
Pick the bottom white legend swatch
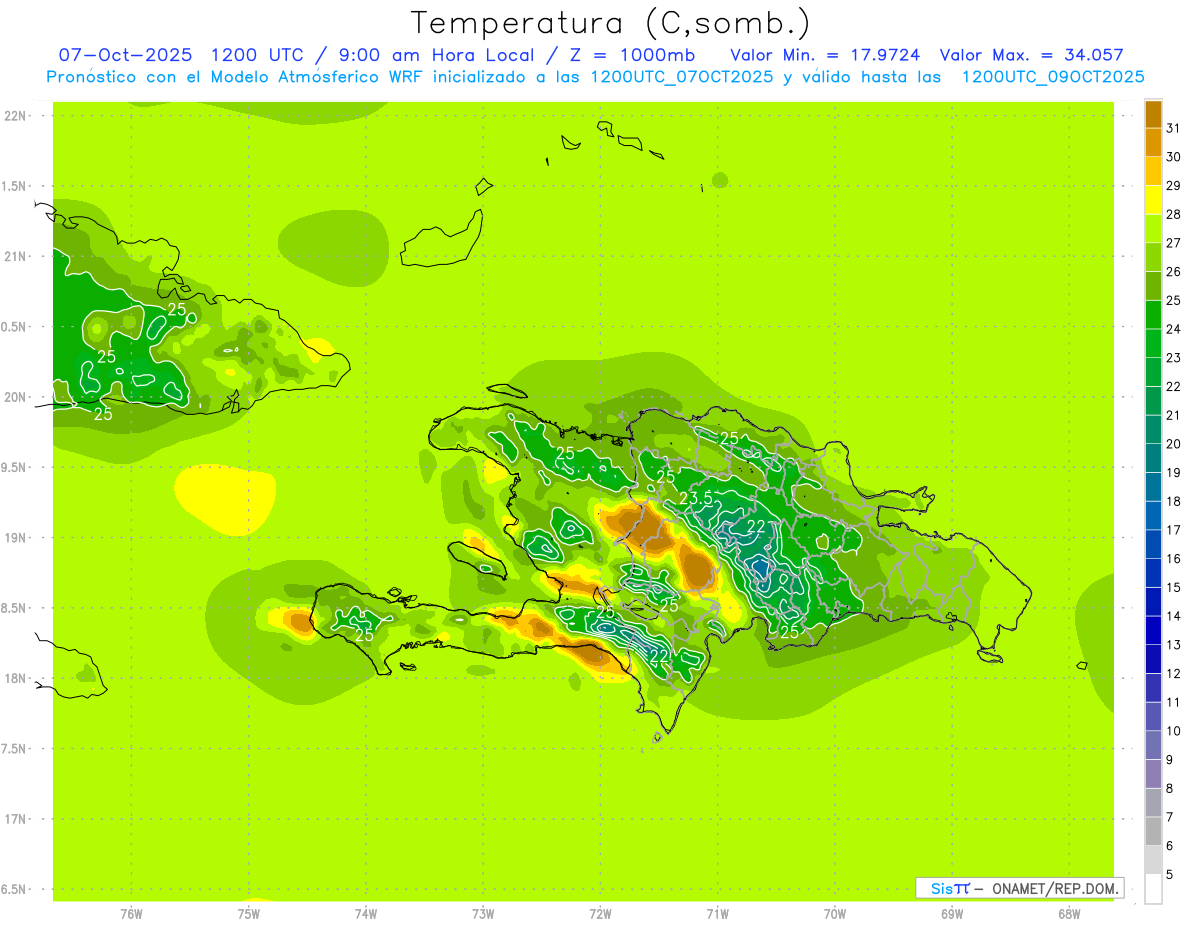(x=1153, y=889)
